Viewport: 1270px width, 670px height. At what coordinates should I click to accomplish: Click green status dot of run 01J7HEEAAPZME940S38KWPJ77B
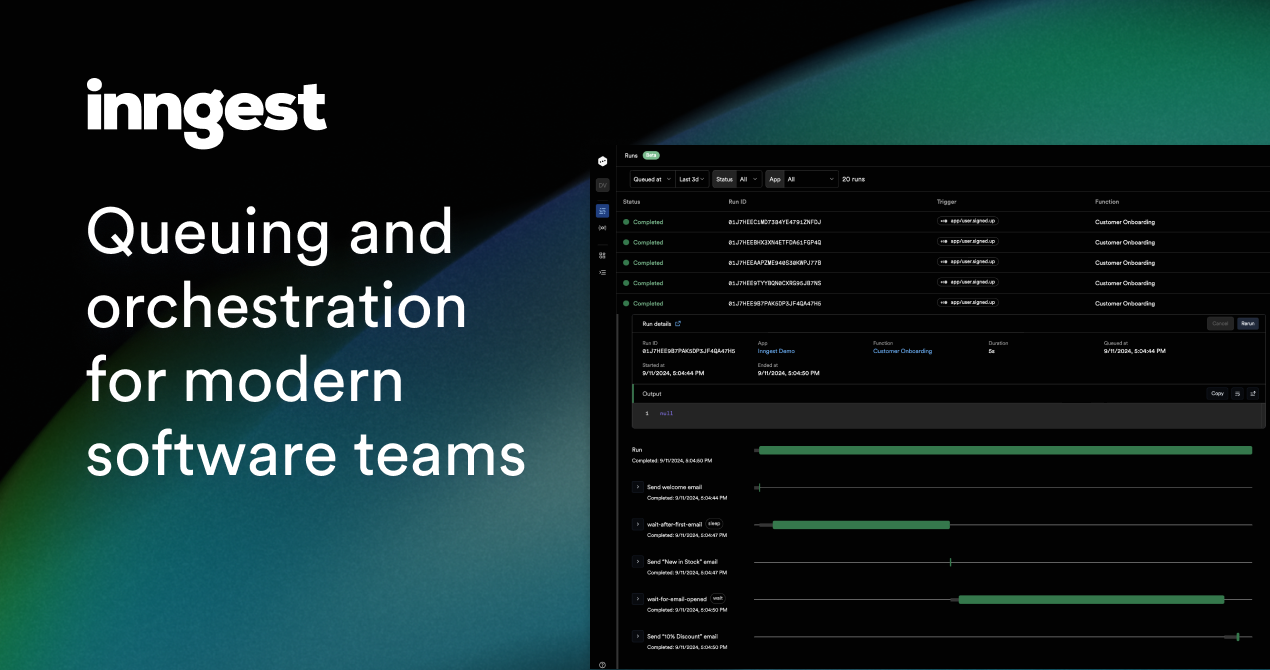[626, 262]
